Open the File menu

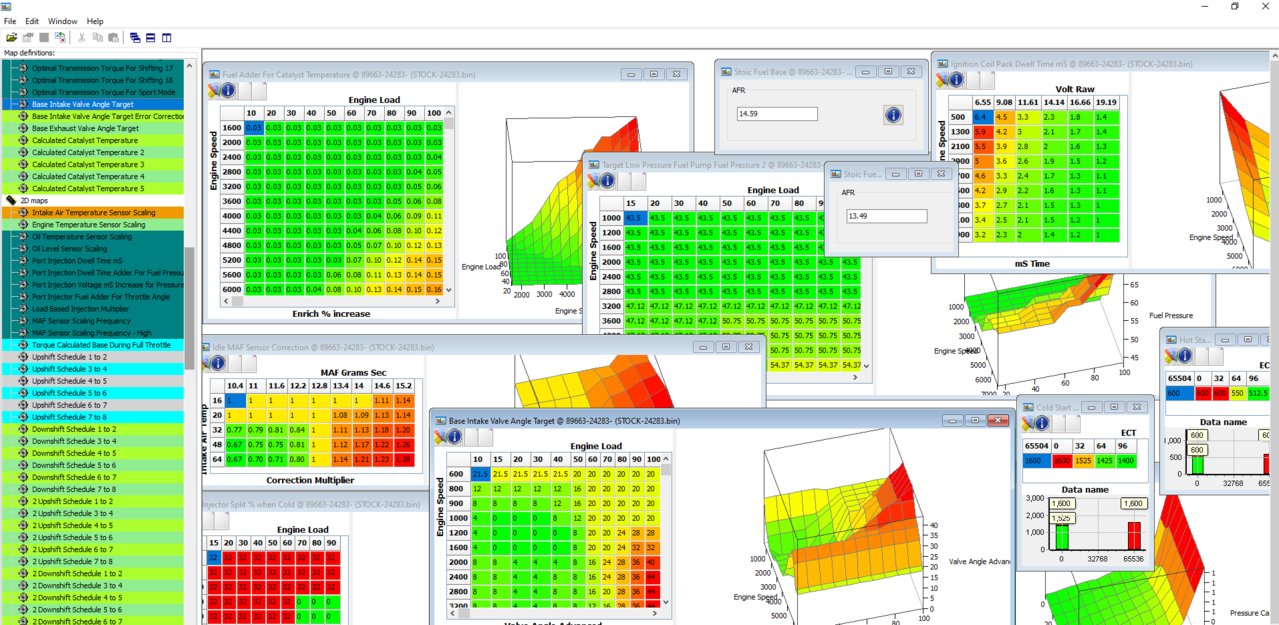[x=10, y=21]
